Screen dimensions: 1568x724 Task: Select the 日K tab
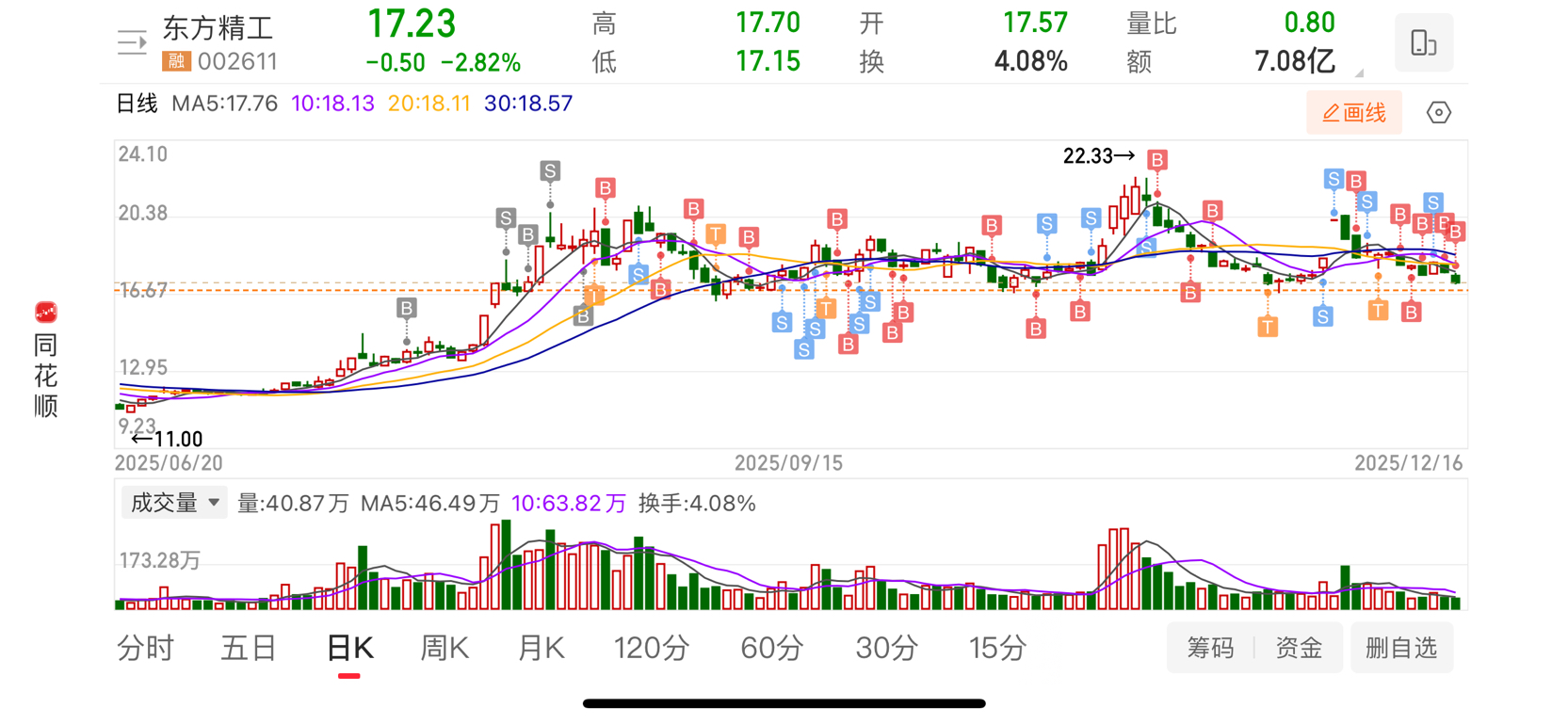[x=349, y=648]
